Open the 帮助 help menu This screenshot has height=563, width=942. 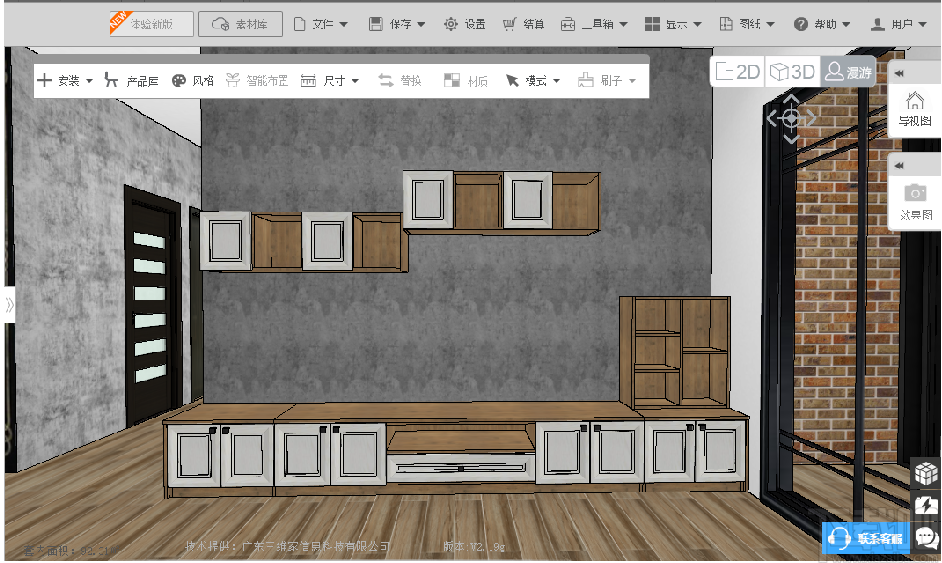click(x=822, y=24)
